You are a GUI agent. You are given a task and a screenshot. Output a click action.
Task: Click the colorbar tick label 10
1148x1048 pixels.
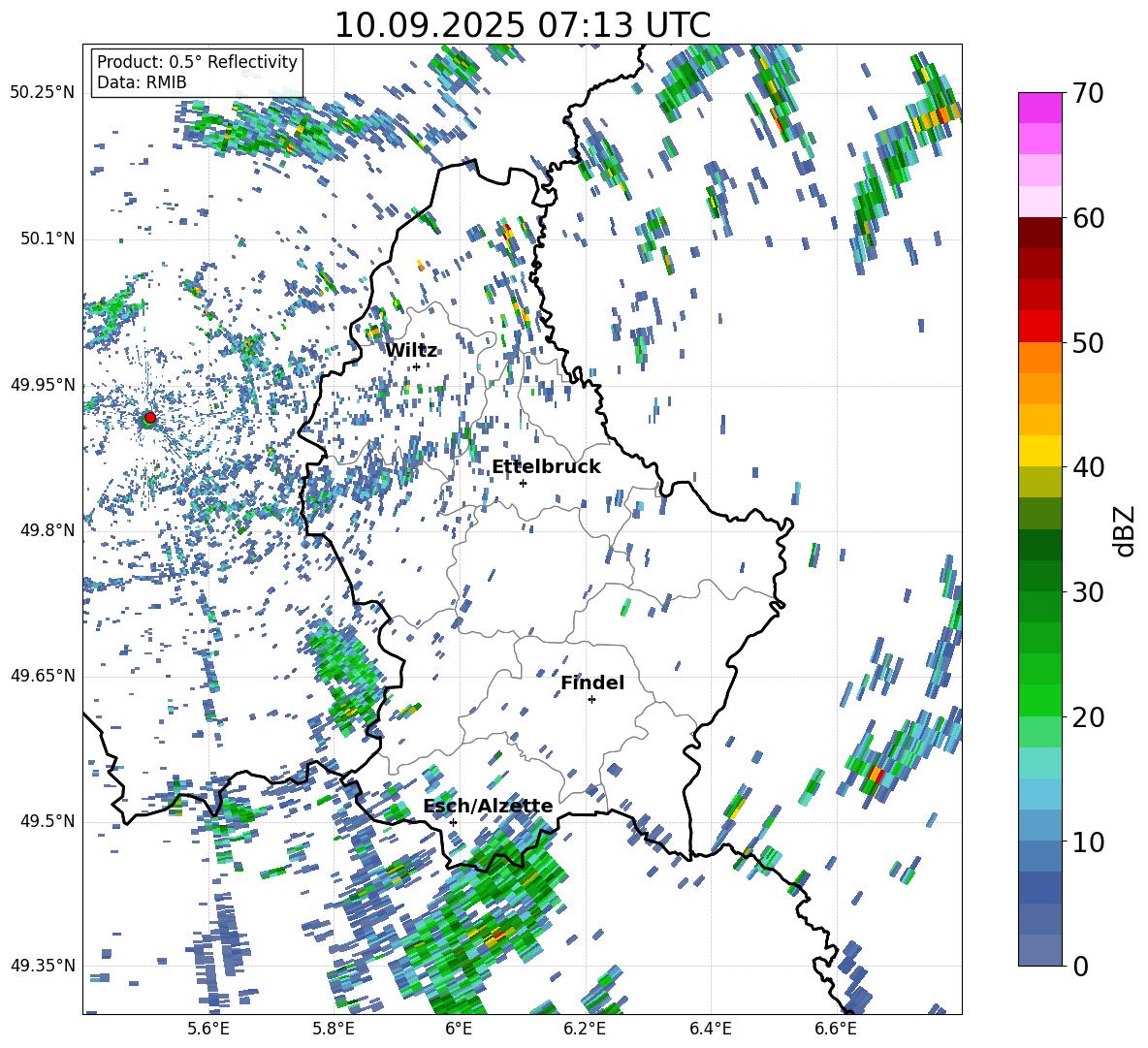(1088, 842)
